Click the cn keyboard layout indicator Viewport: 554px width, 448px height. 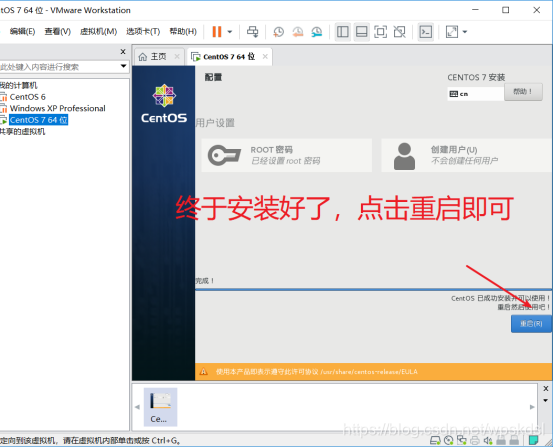475,94
